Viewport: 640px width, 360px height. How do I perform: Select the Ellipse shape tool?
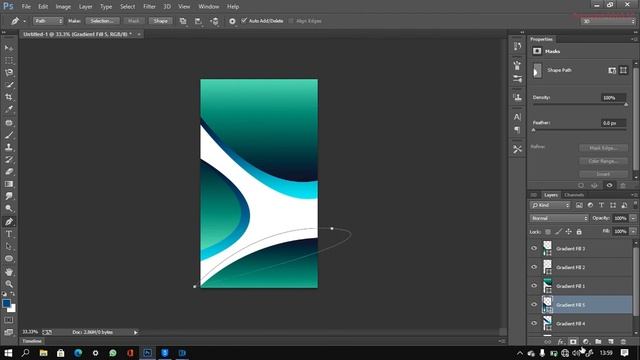coord(9,259)
